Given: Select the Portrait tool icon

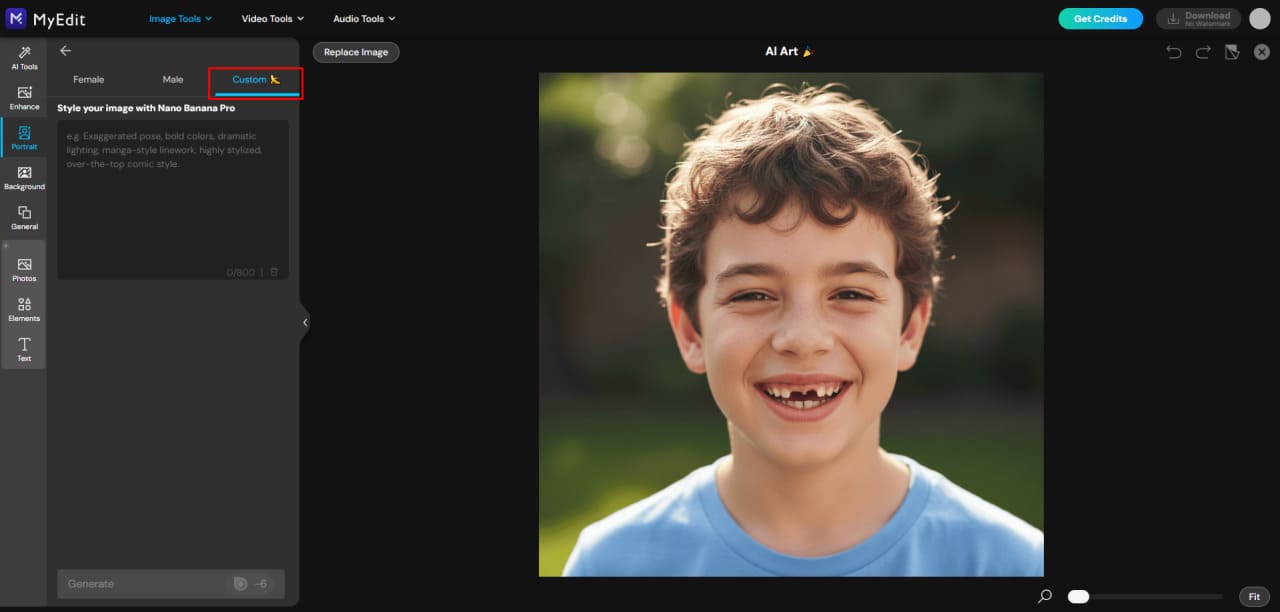Looking at the screenshot, I should [23, 138].
